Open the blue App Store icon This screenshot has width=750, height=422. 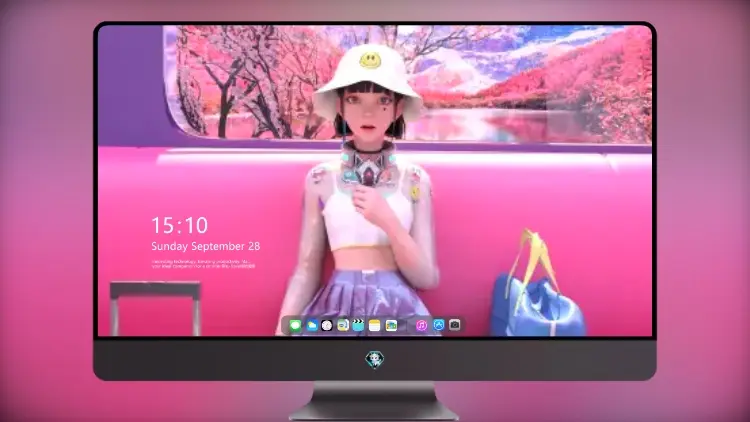coord(439,325)
